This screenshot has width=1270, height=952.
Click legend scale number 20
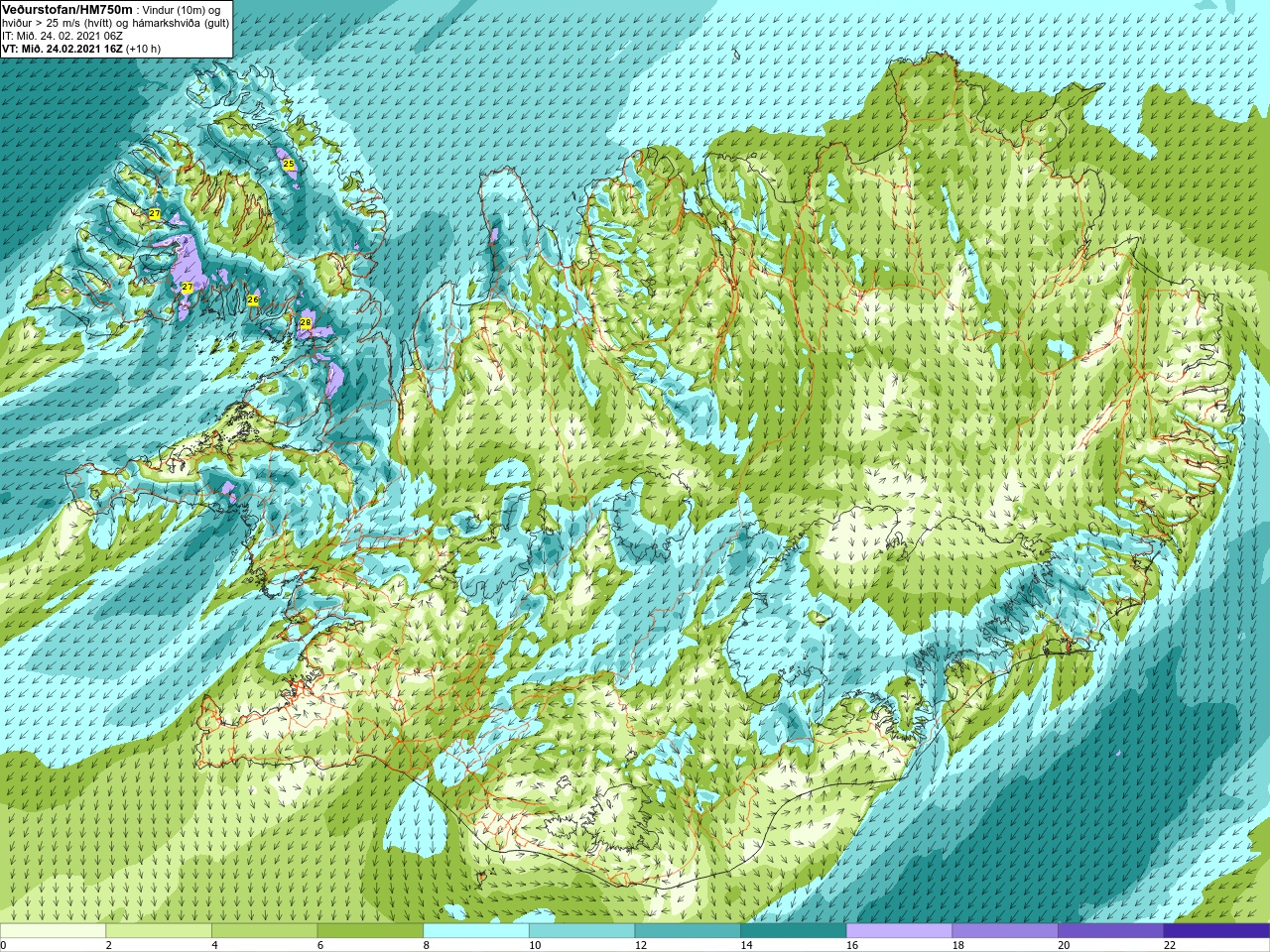point(1065,945)
